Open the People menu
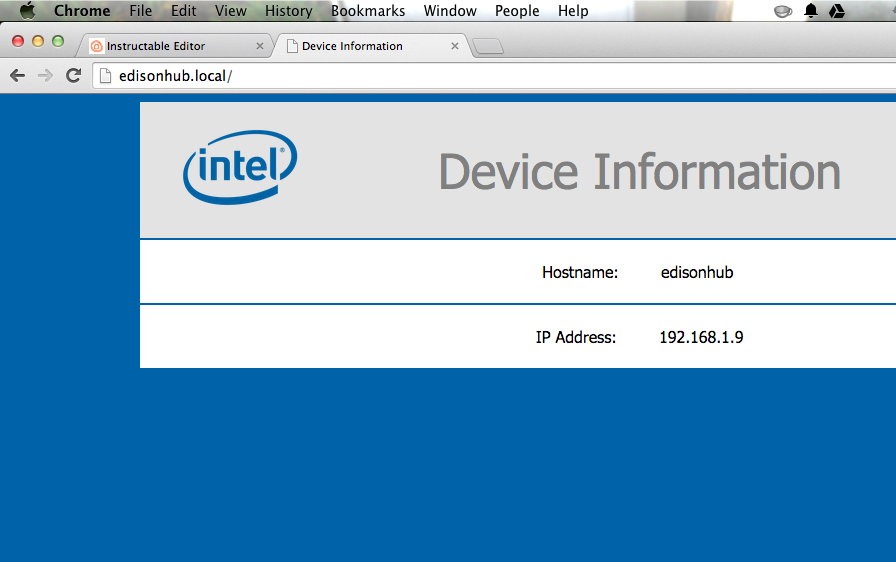Viewport: 896px width, 562px height. coord(517,11)
